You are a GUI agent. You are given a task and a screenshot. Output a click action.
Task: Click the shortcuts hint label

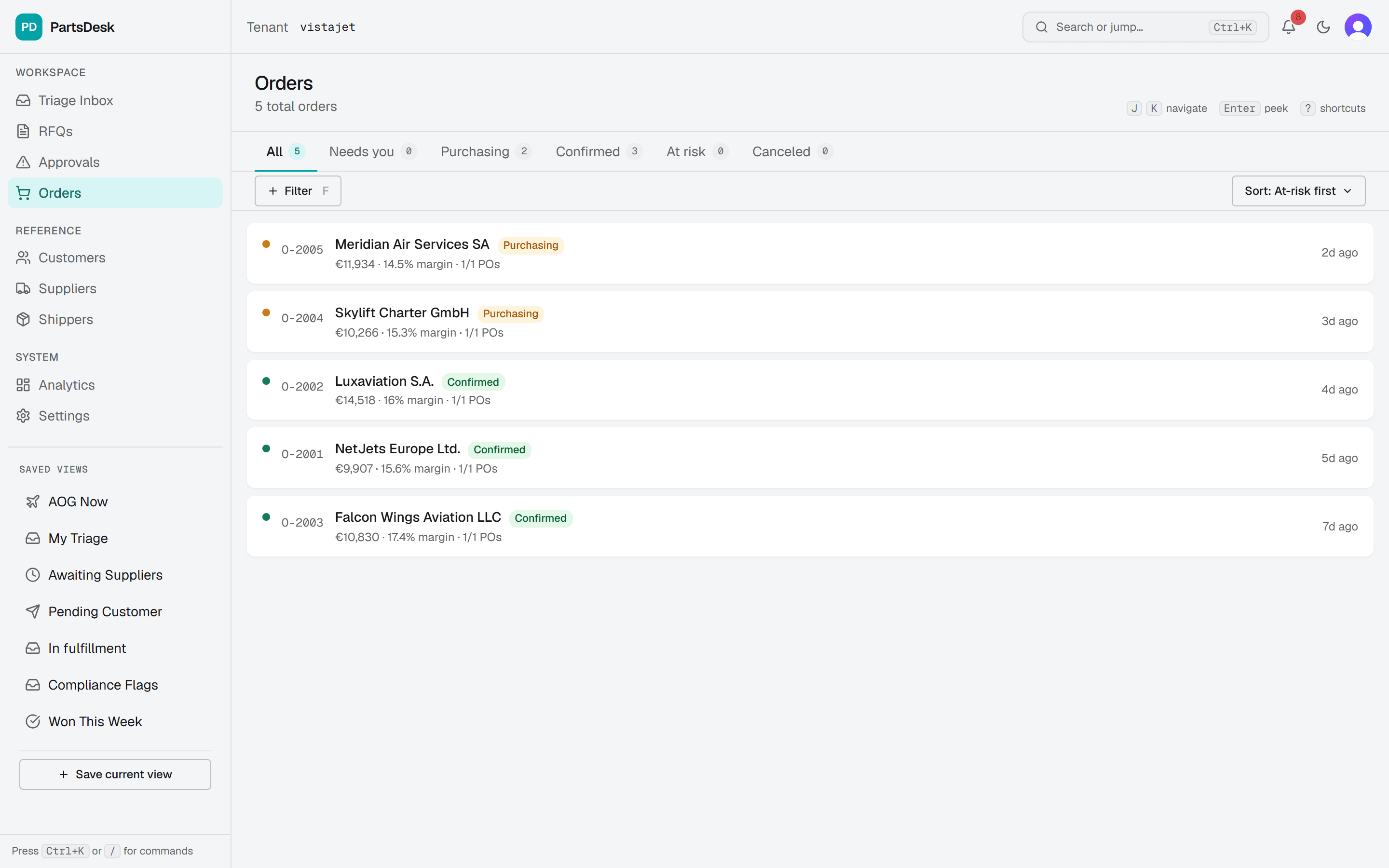[1343, 108]
